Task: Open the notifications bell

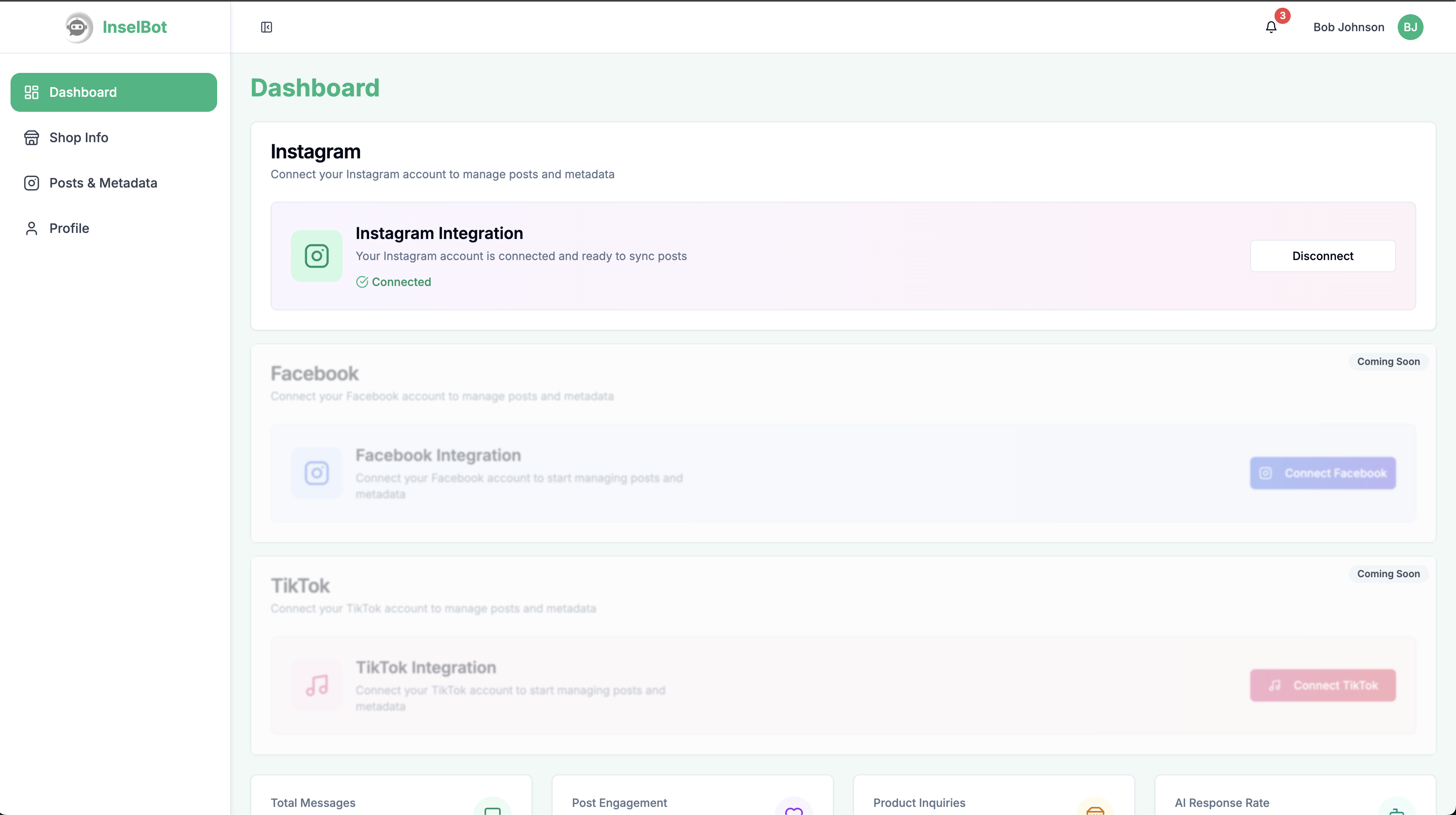Action: click(1271, 27)
